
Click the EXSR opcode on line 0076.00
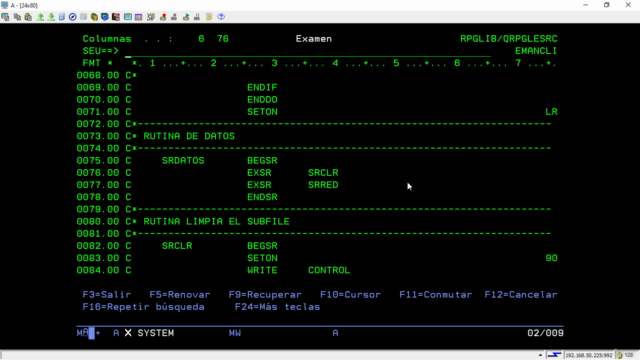click(x=259, y=173)
